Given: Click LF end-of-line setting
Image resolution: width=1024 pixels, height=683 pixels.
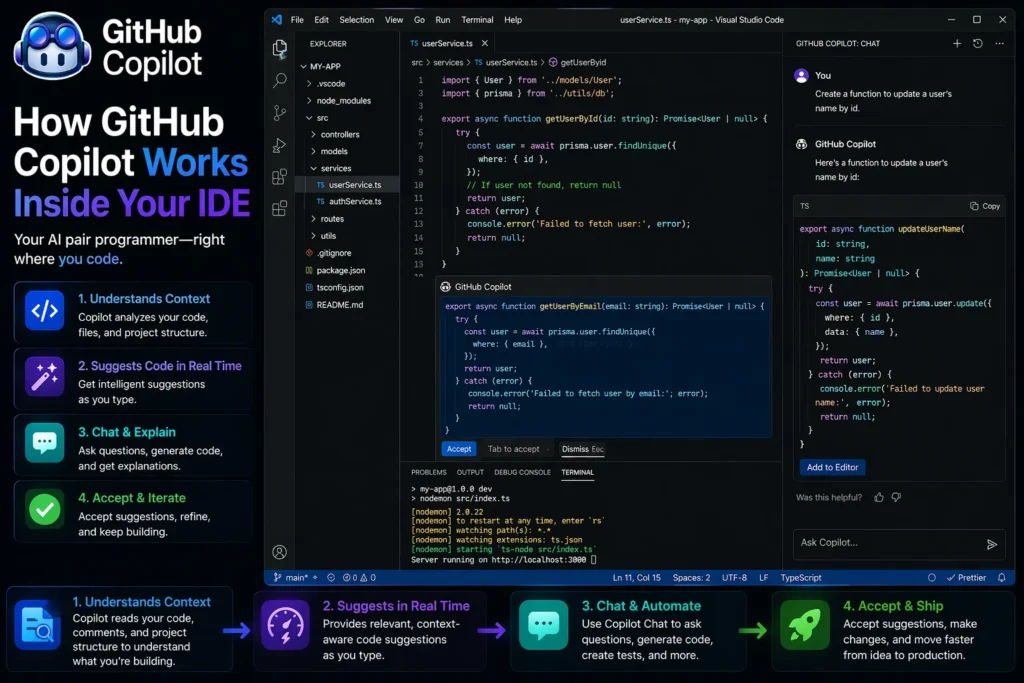Looking at the screenshot, I should click(x=763, y=577).
